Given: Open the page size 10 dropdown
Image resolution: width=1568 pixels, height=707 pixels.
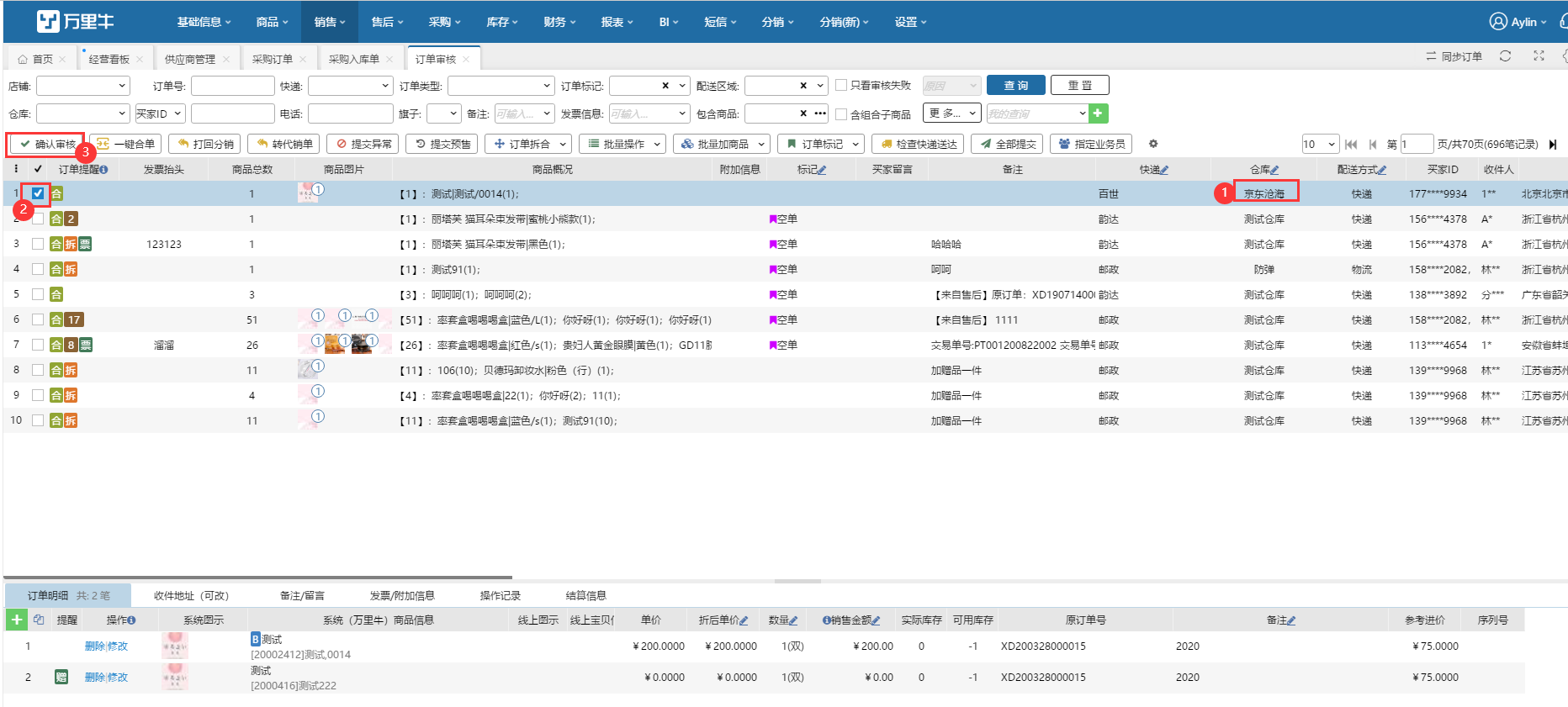Looking at the screenshot, I should coord(1320,144).
